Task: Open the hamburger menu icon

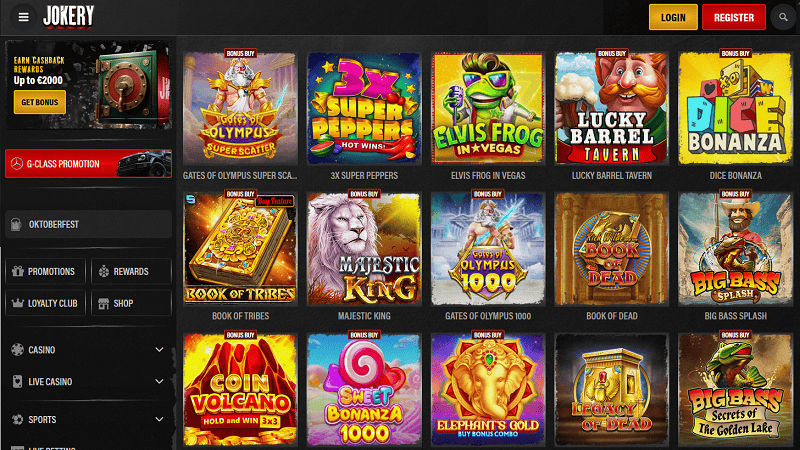Action: tap(23, 17)
